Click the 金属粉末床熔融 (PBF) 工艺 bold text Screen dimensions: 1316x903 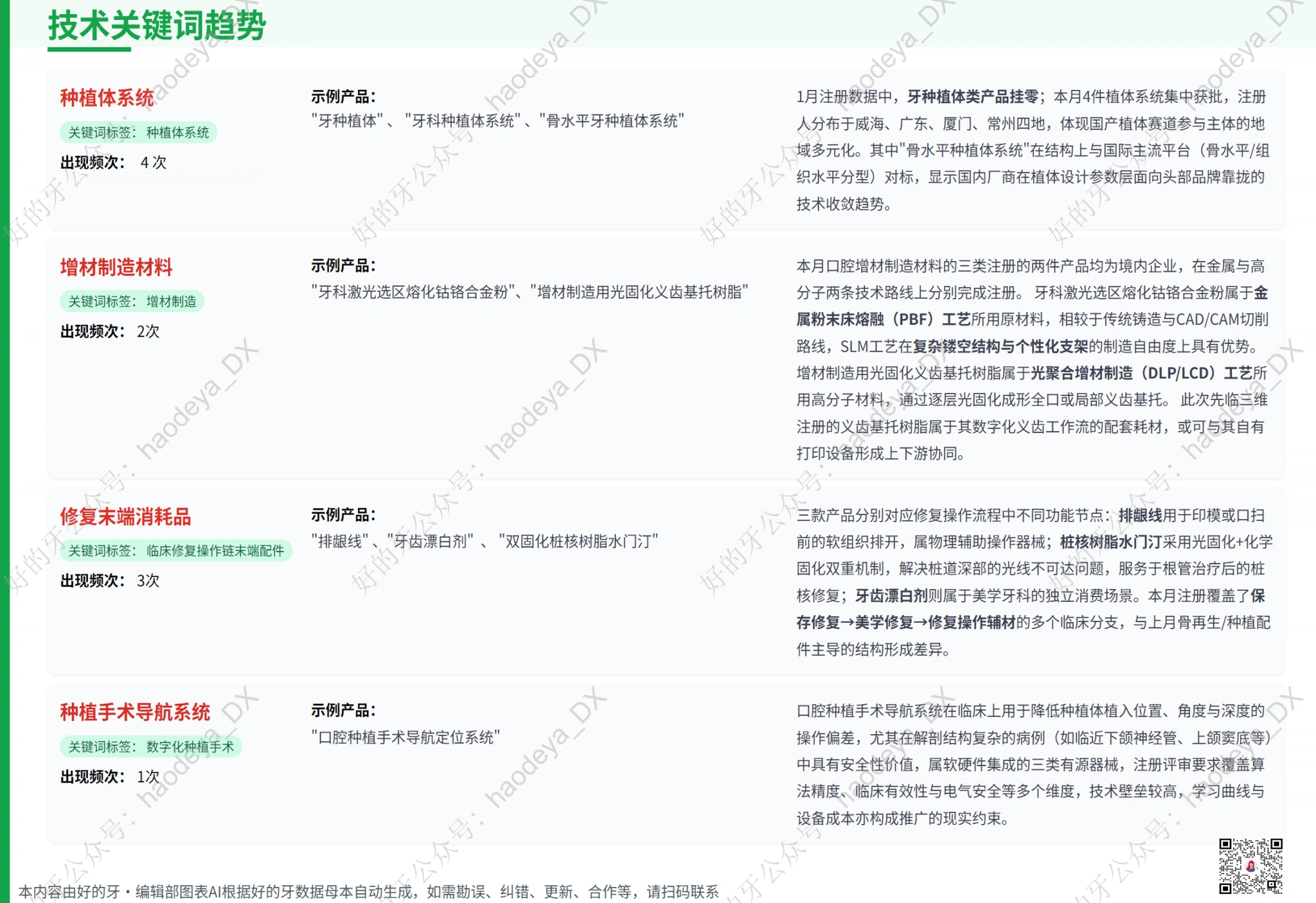[x=883, y=320]
